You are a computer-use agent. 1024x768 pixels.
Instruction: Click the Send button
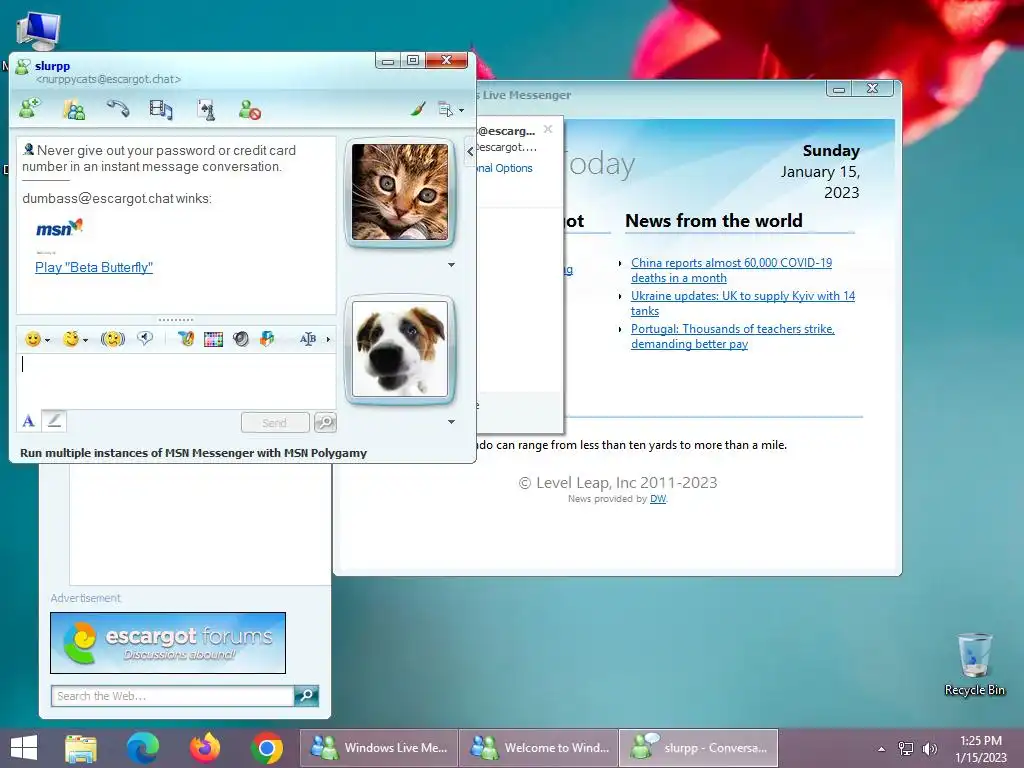tap(275, 423)
